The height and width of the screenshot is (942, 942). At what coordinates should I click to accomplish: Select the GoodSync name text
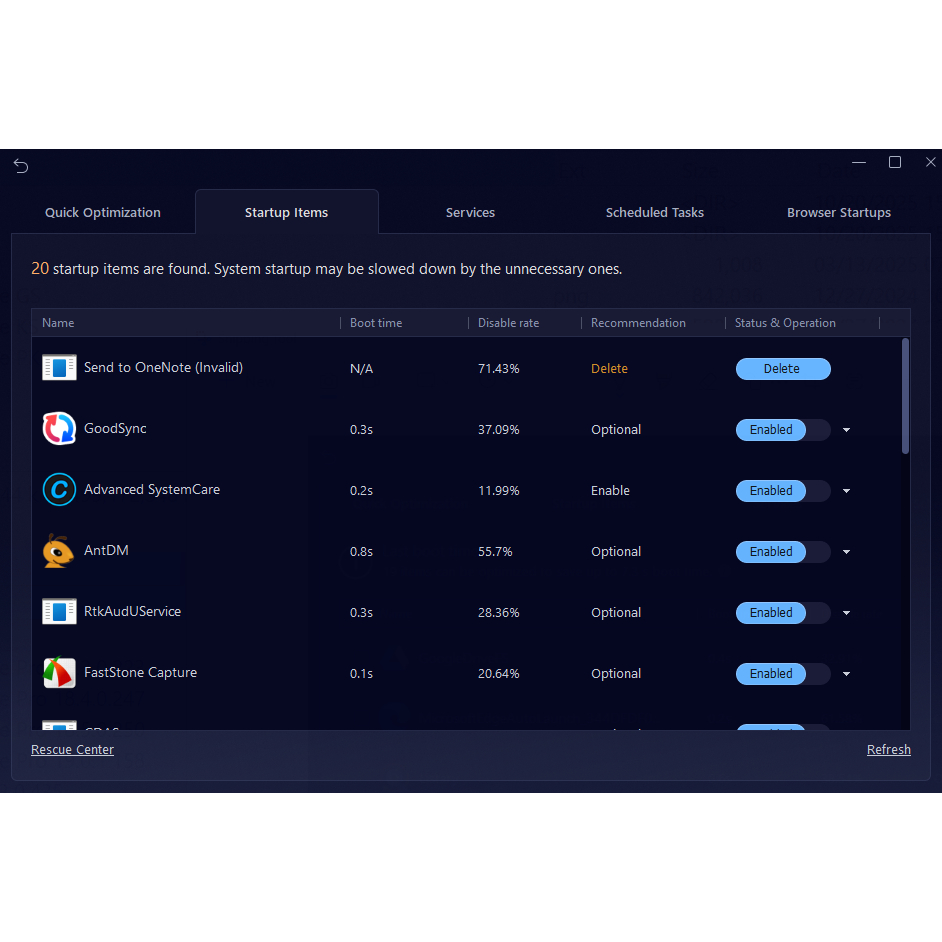(115, 429)
